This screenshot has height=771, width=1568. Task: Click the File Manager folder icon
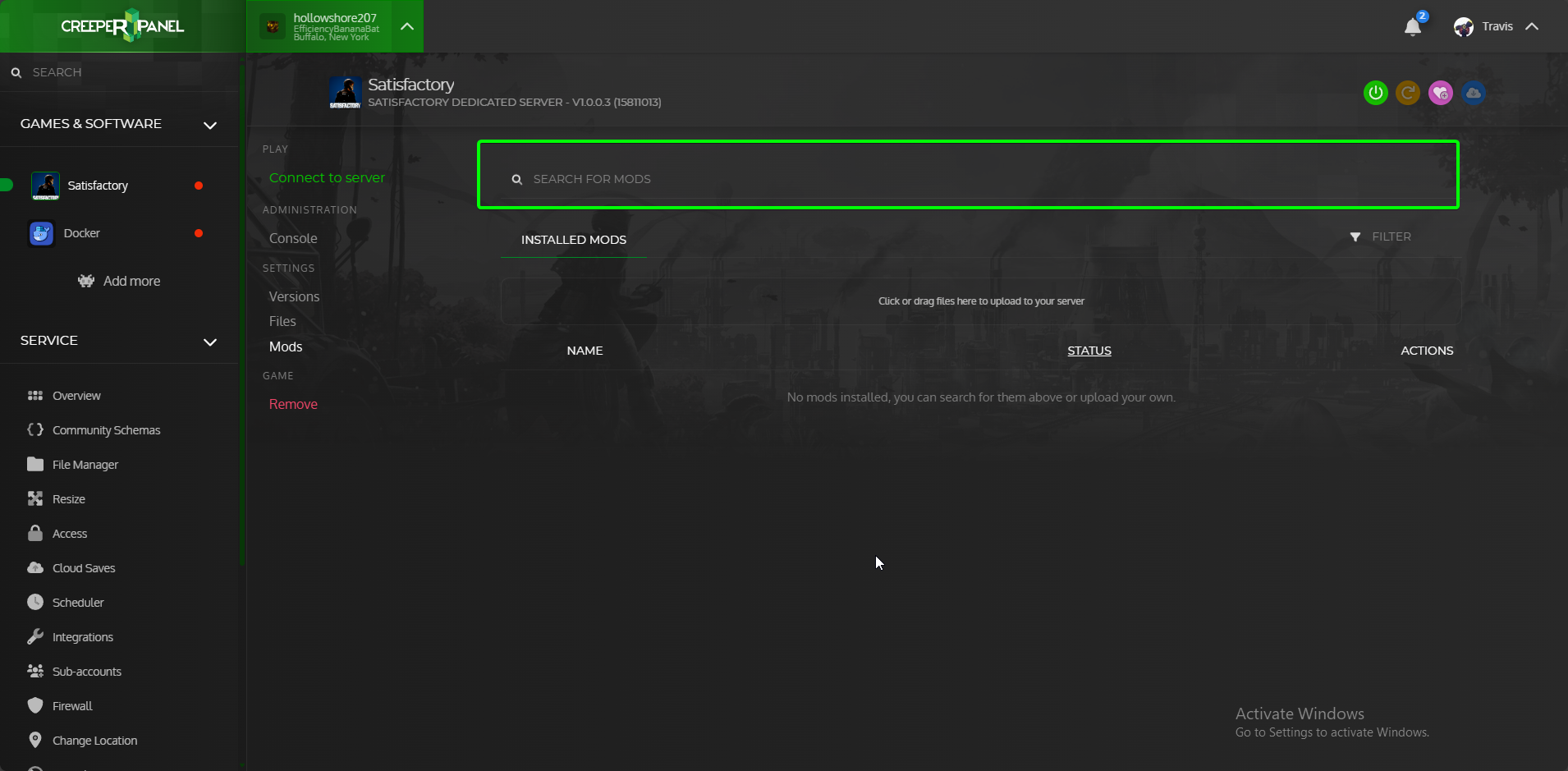tap(35, 464)
